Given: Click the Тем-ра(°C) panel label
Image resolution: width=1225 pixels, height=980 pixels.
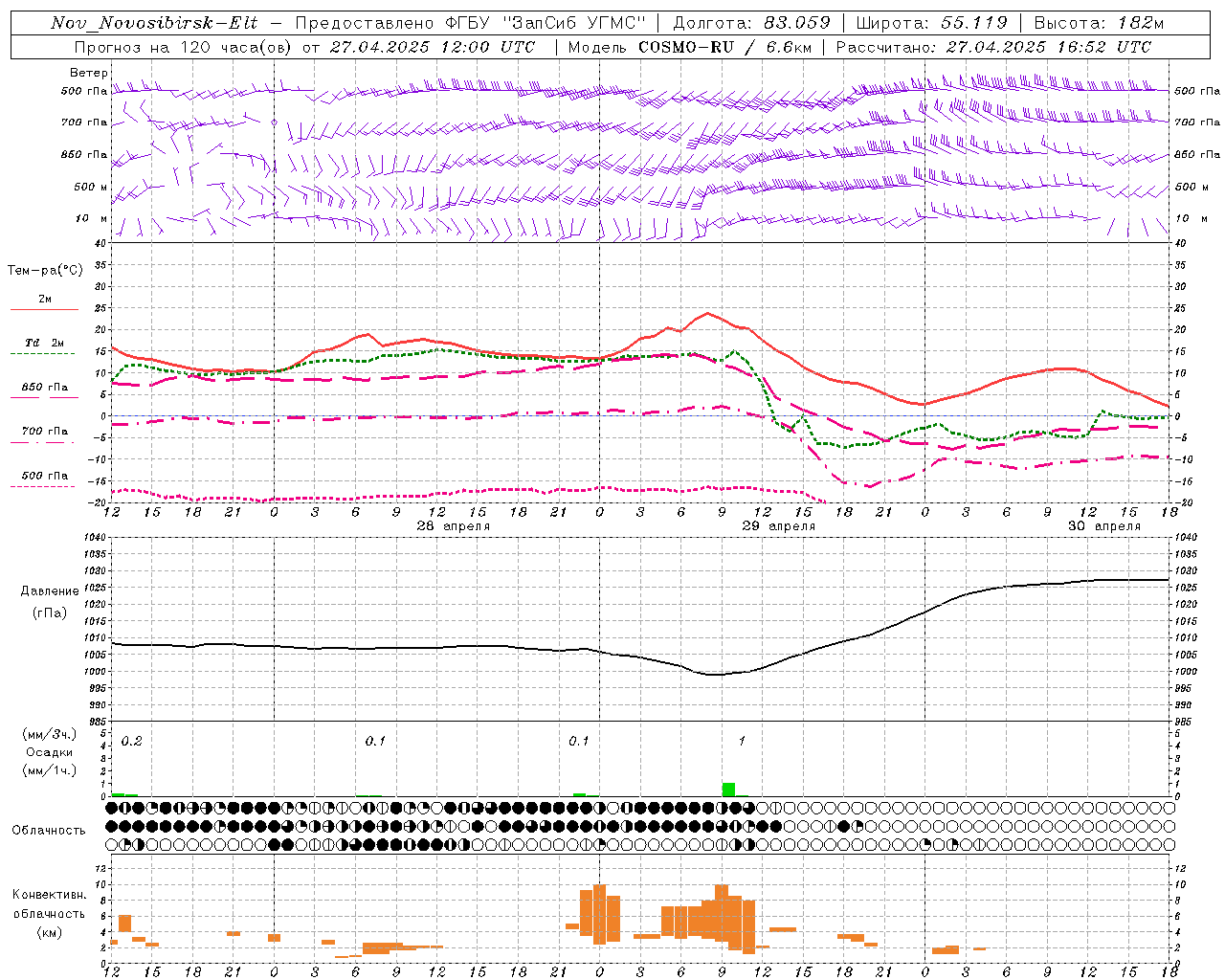Looking at the screenshot, I should coord(45,271).
